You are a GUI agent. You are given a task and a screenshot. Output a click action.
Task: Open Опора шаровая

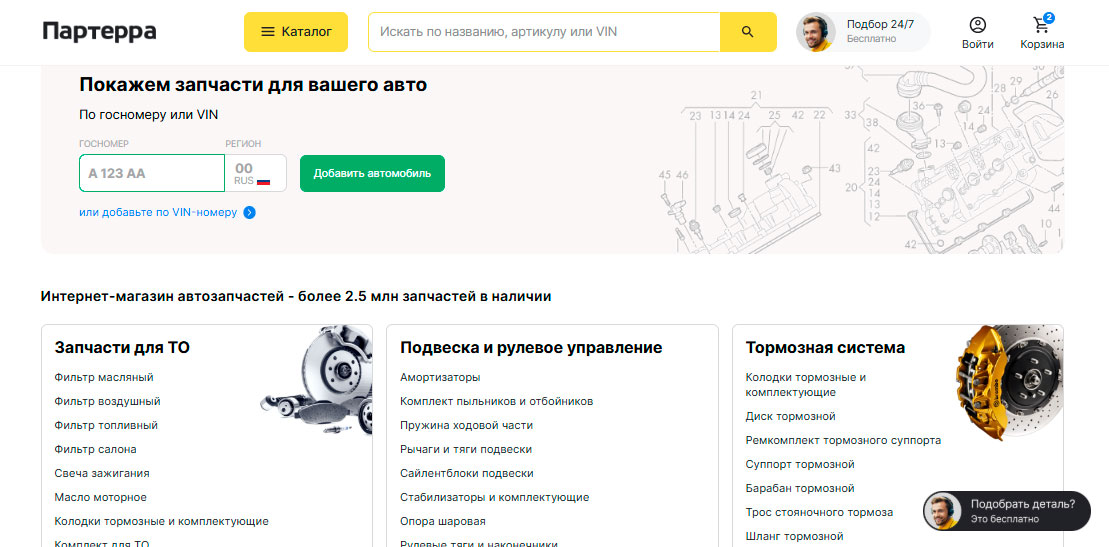pos(443,522)
